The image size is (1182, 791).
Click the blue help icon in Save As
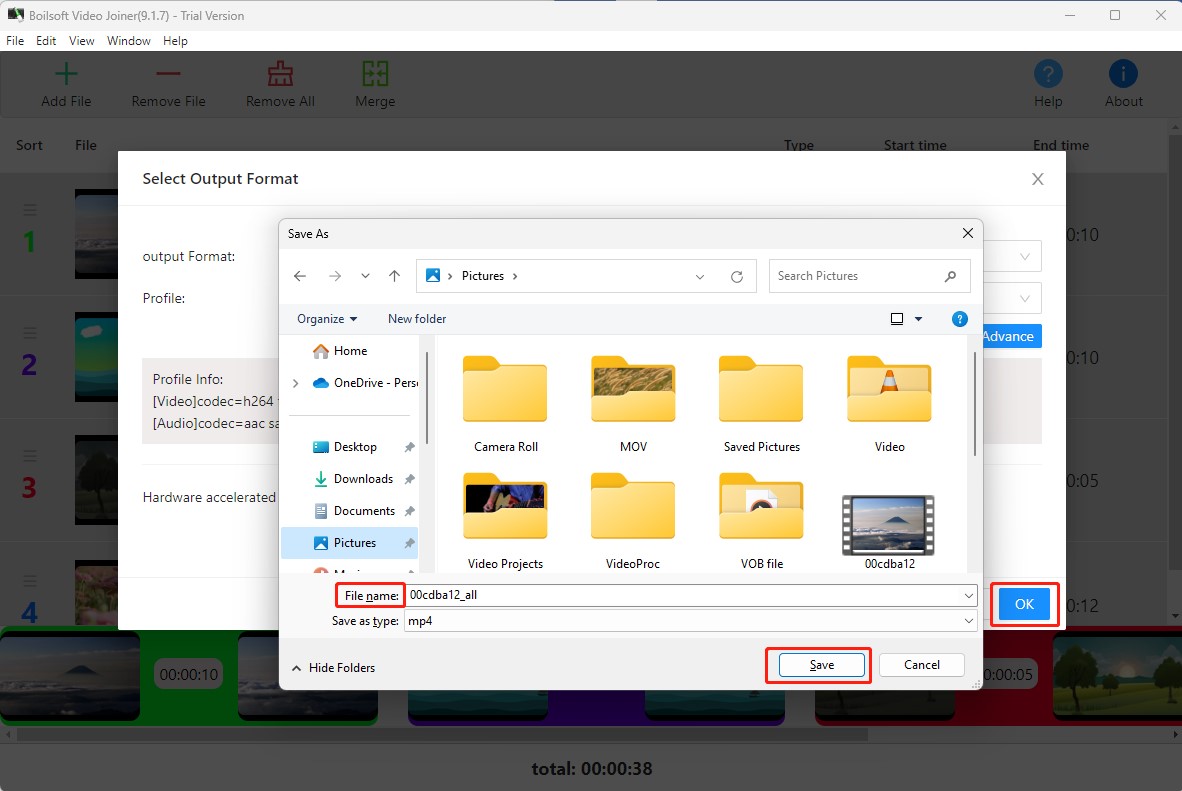(x=960, y=319)
